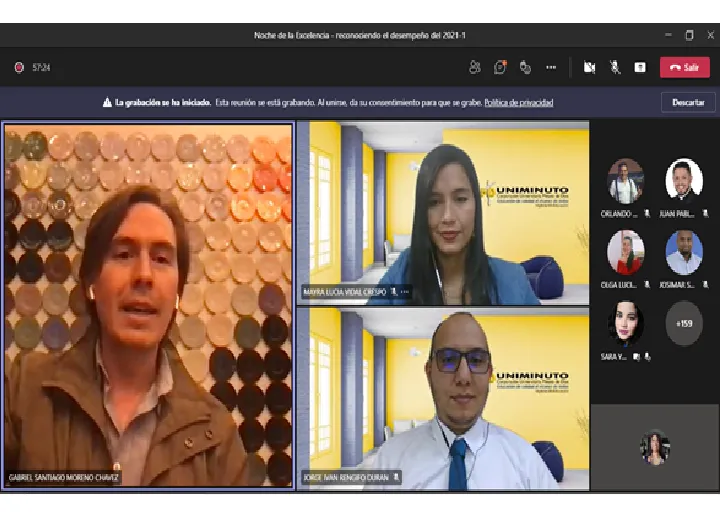720x528 pixels.
Task: Click Olga Lucia participant avatar
Action: pyautogui.click(x=625, y=253)
